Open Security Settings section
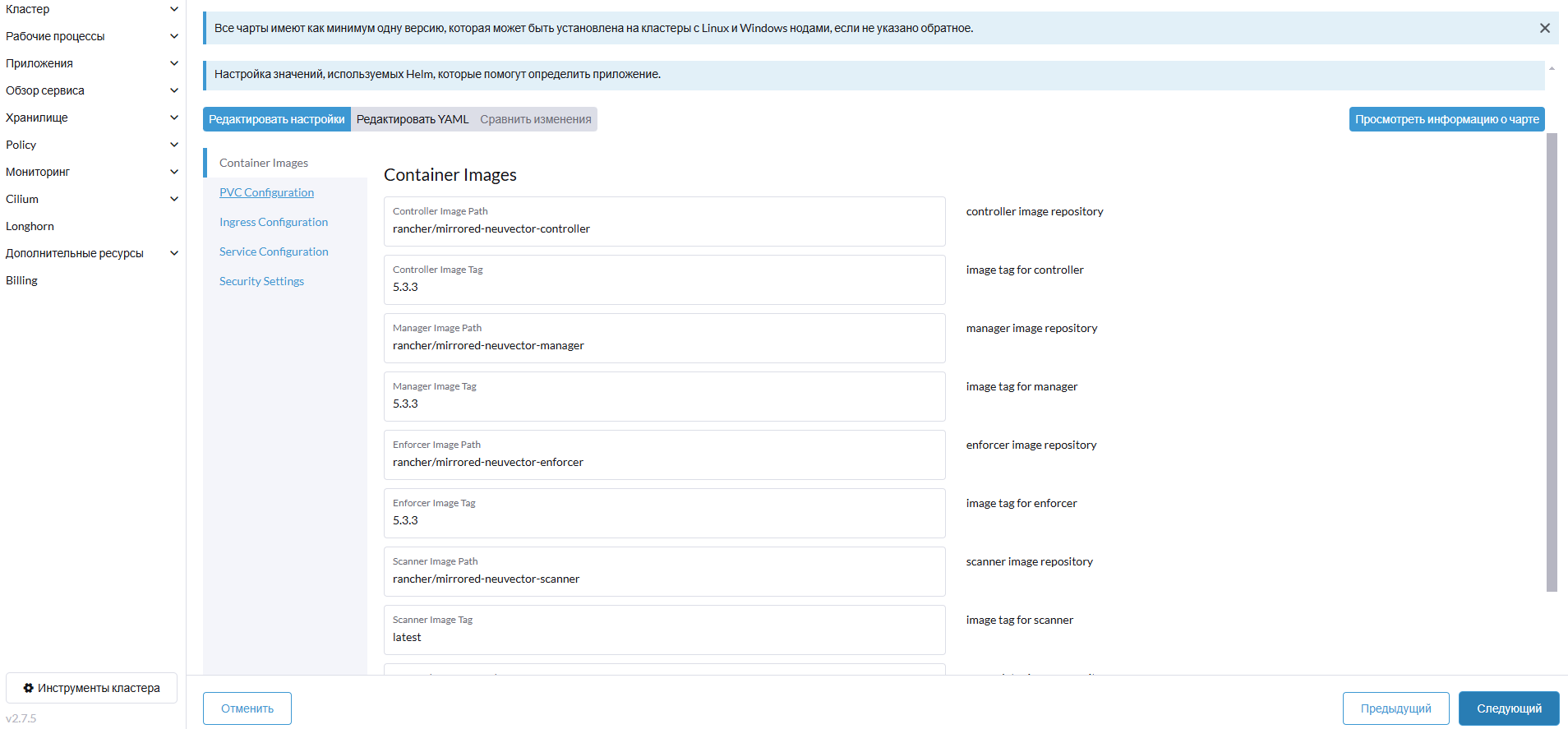 (x=261, y=281)
